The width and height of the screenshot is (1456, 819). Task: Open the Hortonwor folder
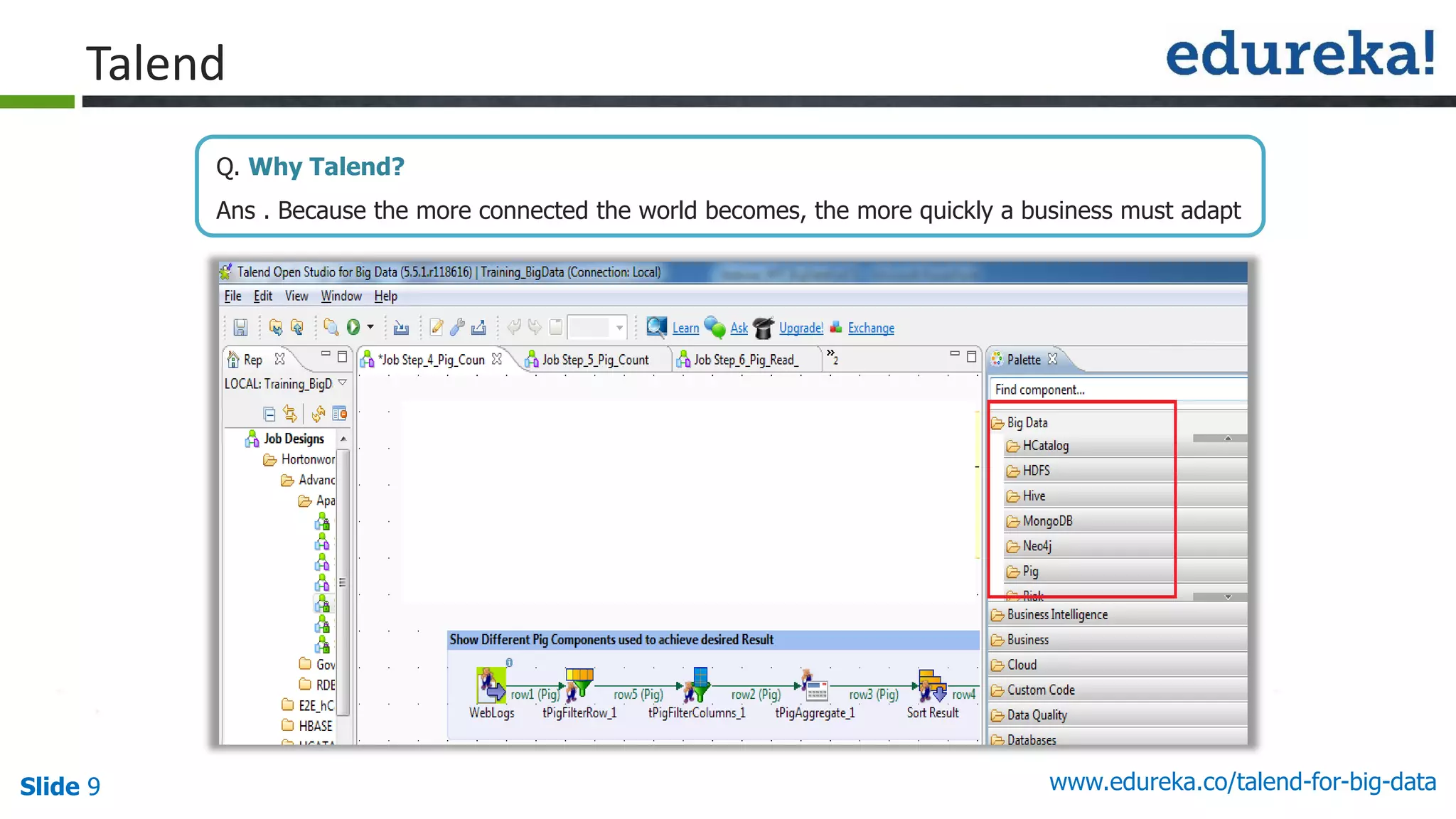(x=299, y=459)
